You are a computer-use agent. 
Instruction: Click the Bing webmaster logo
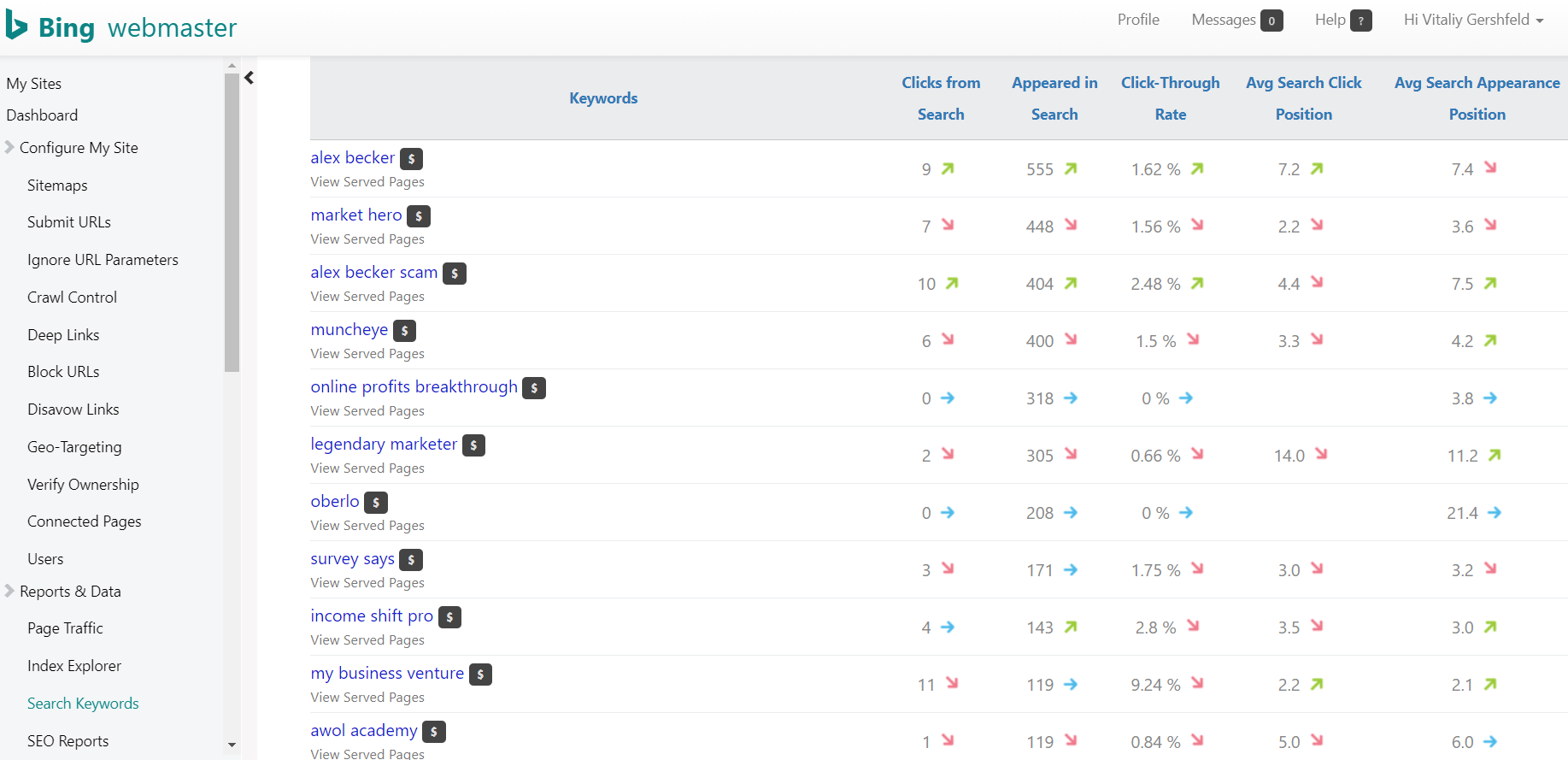coord(120,27)
